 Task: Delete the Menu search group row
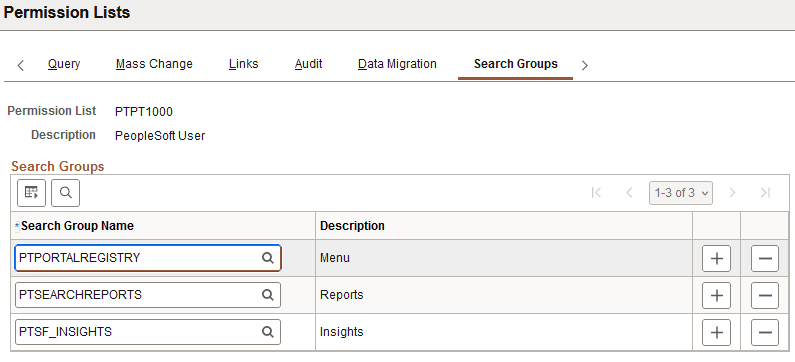coord(765,259)
